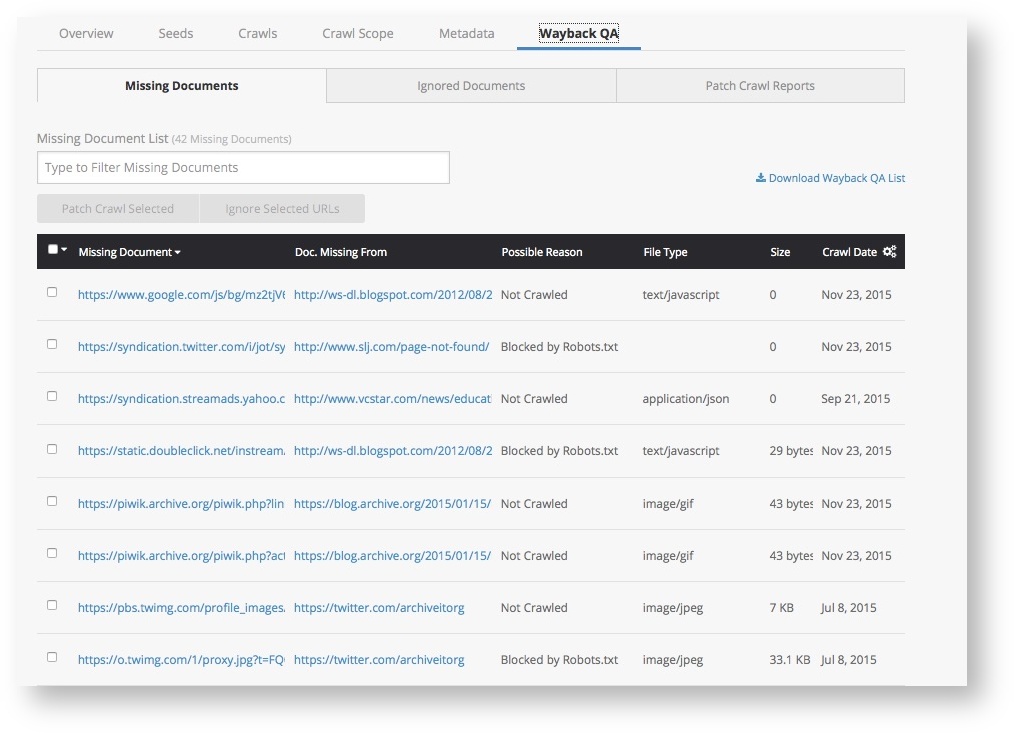
Task: Download the Wayback QA List
Action: (836, 178)
